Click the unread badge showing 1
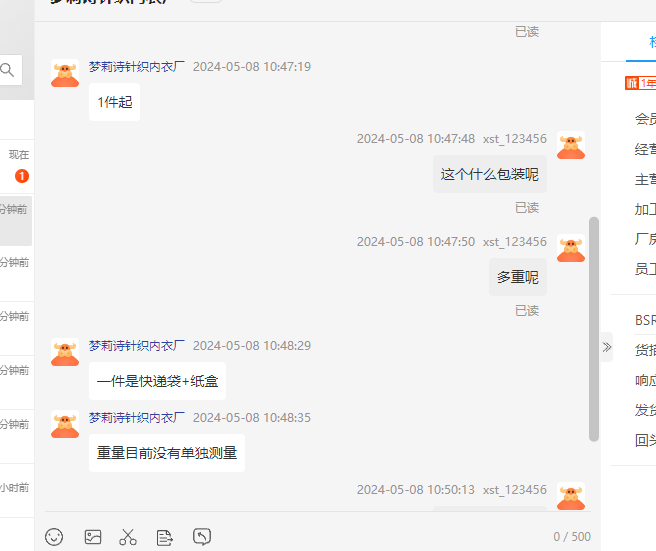This screenshot has width=656, height=551. 22,176
